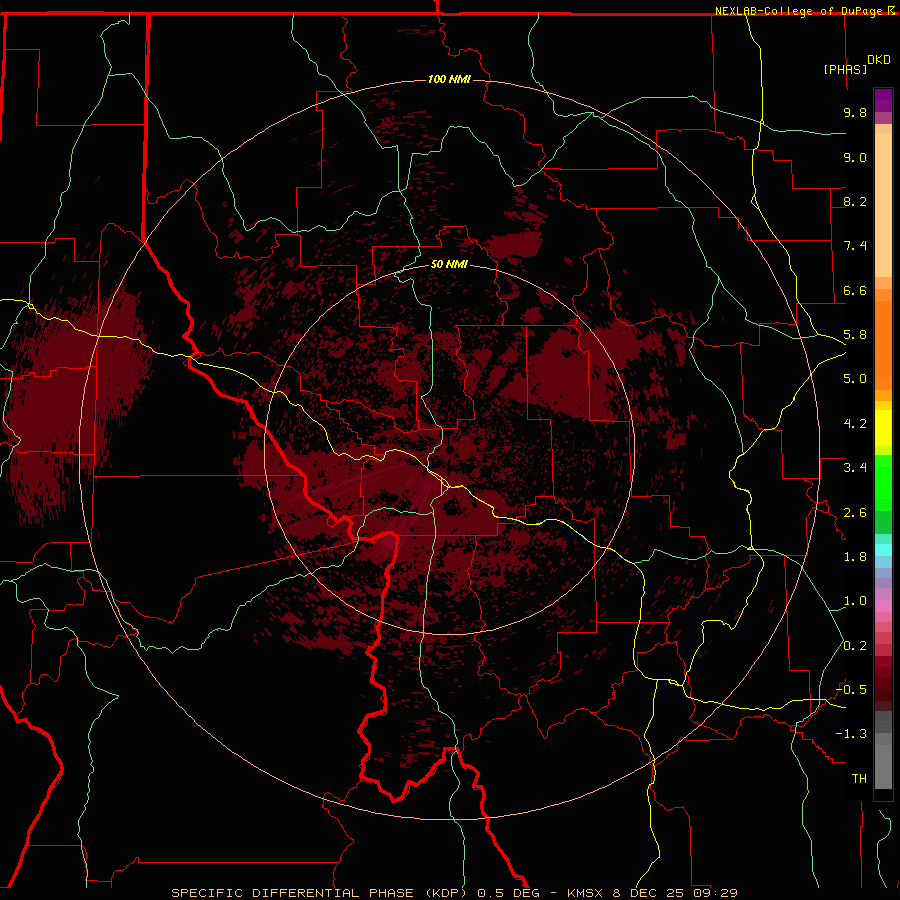Click the yellow segment of the color bar

pos(883,428)
